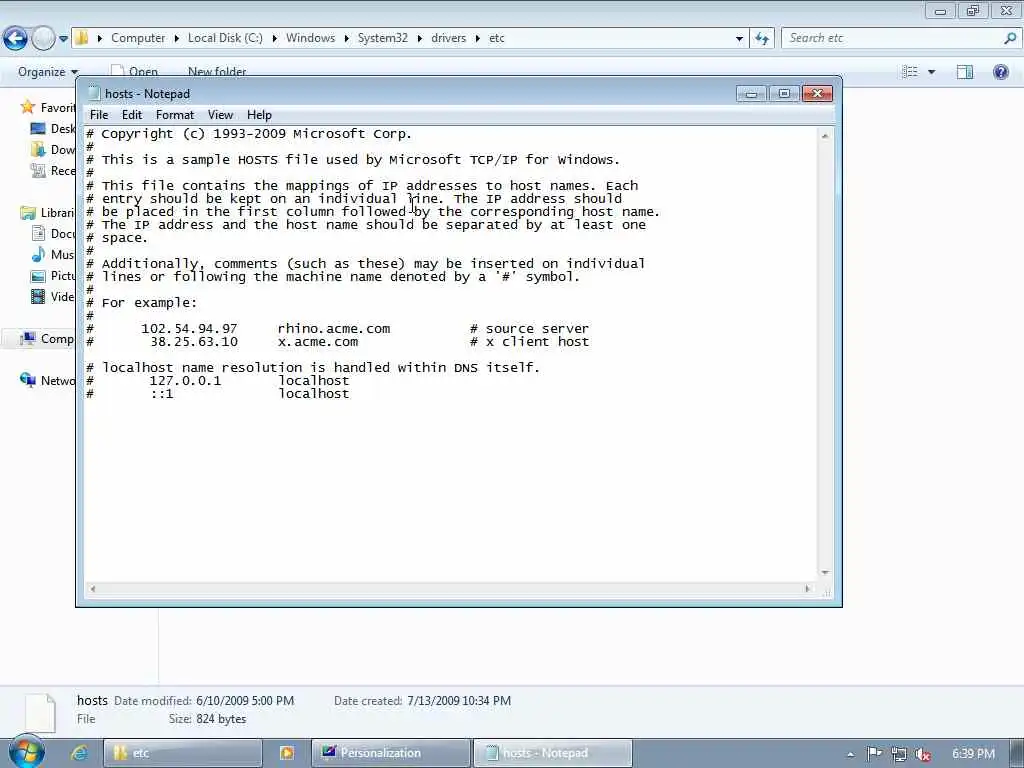Click Notepad horizontal scrollbar left arrow

93,589
